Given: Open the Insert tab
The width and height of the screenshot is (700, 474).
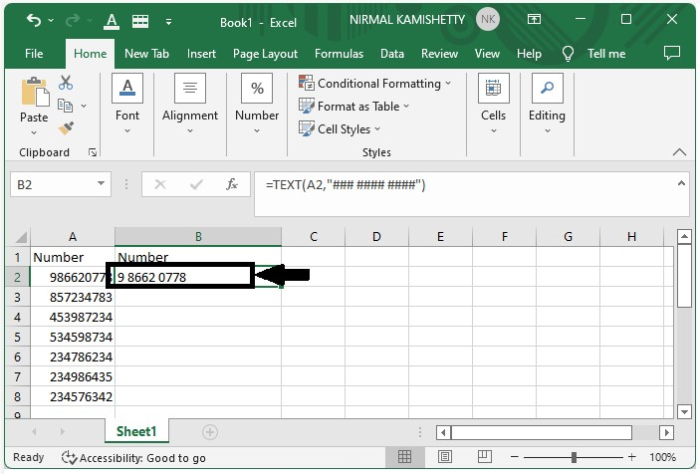Looking at the screenshot, I should point(201,54).
